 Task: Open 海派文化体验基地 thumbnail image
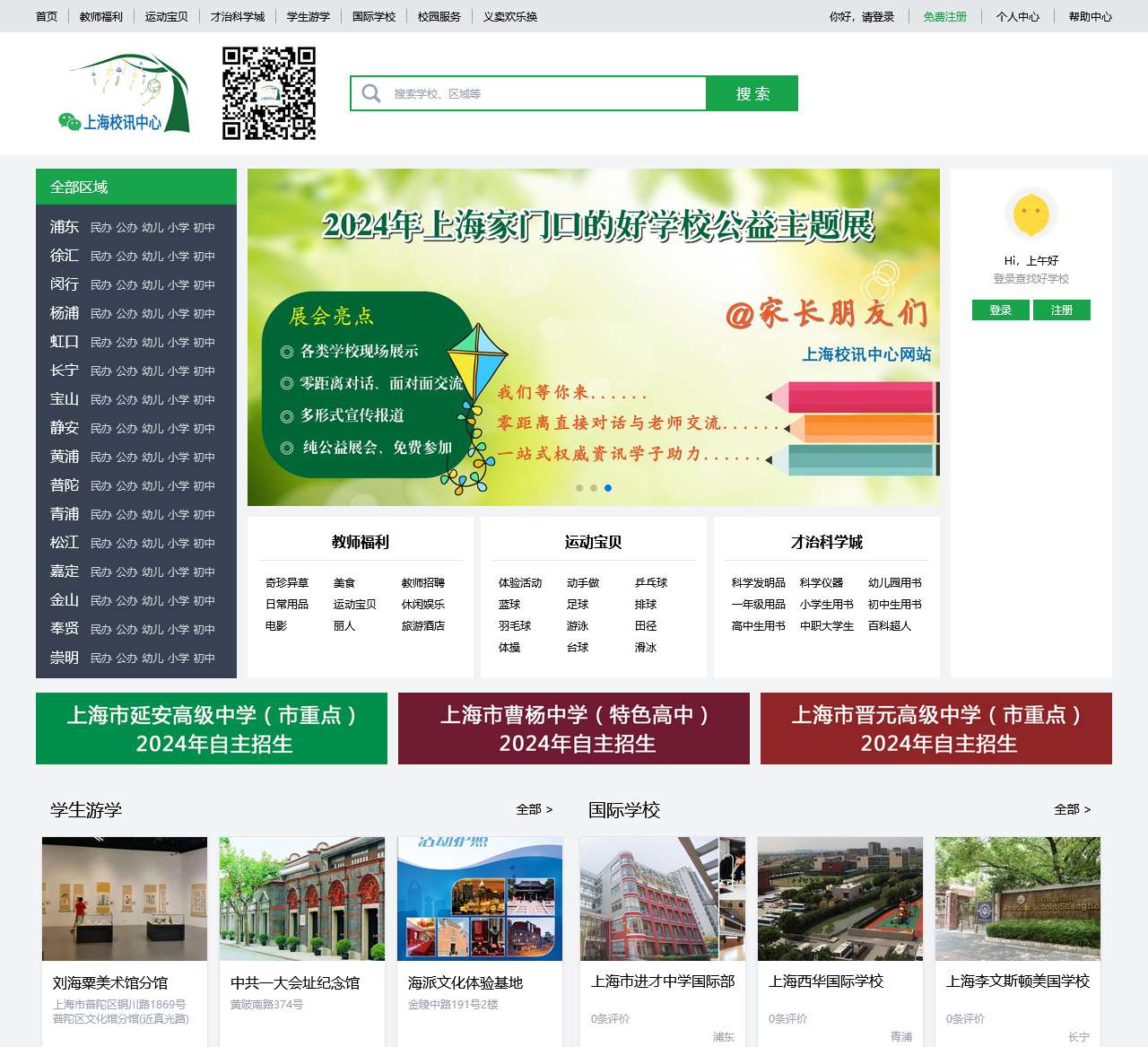click(x=480, y=899)
